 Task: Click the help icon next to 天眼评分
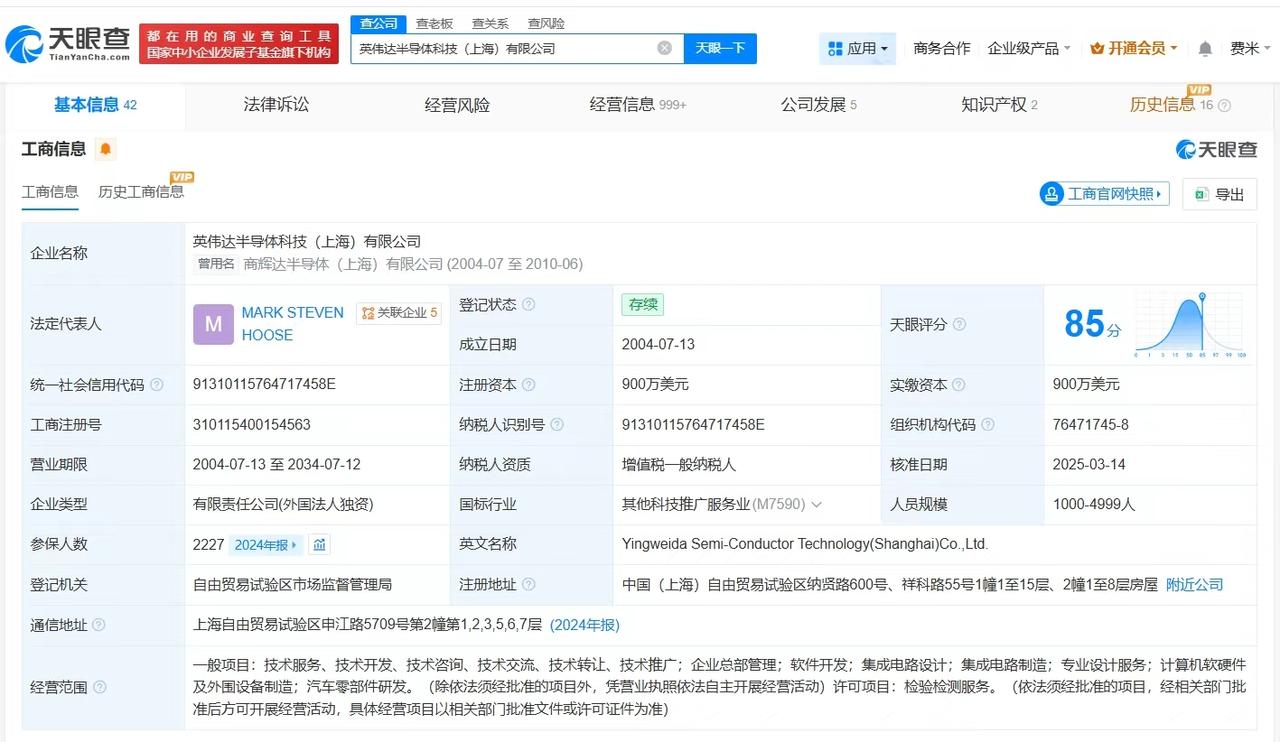click(x=959, y=324)
